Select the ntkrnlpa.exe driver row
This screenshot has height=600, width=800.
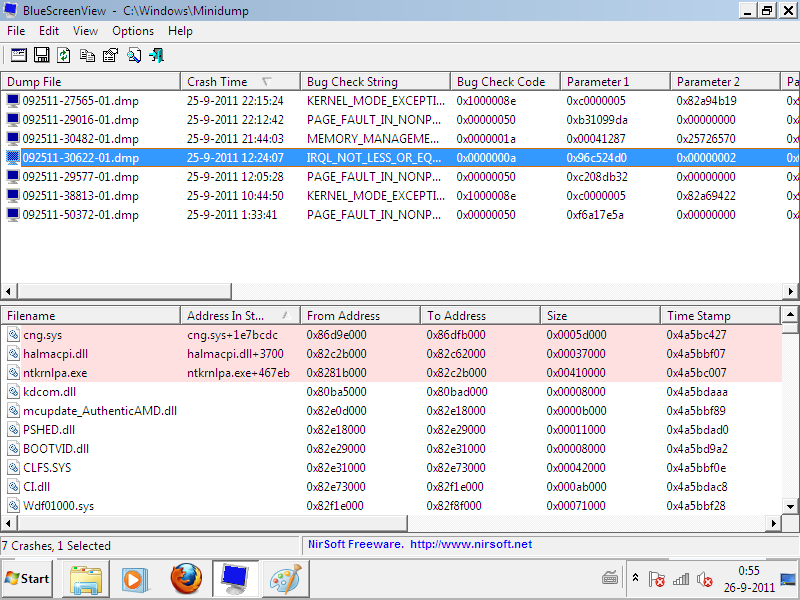coord(391,373)
